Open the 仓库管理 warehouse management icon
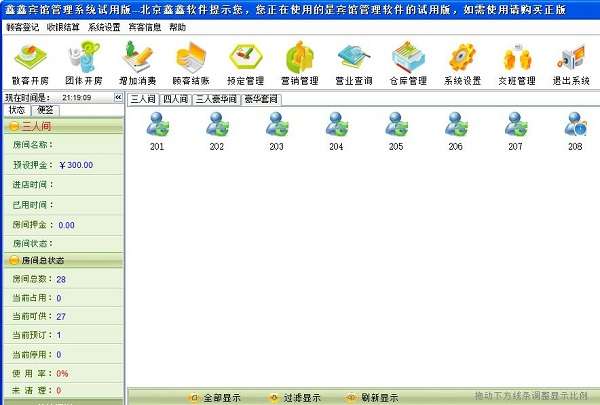Image resolution: width=600 pixels, height=405 pixels. (x=408, y=64)
